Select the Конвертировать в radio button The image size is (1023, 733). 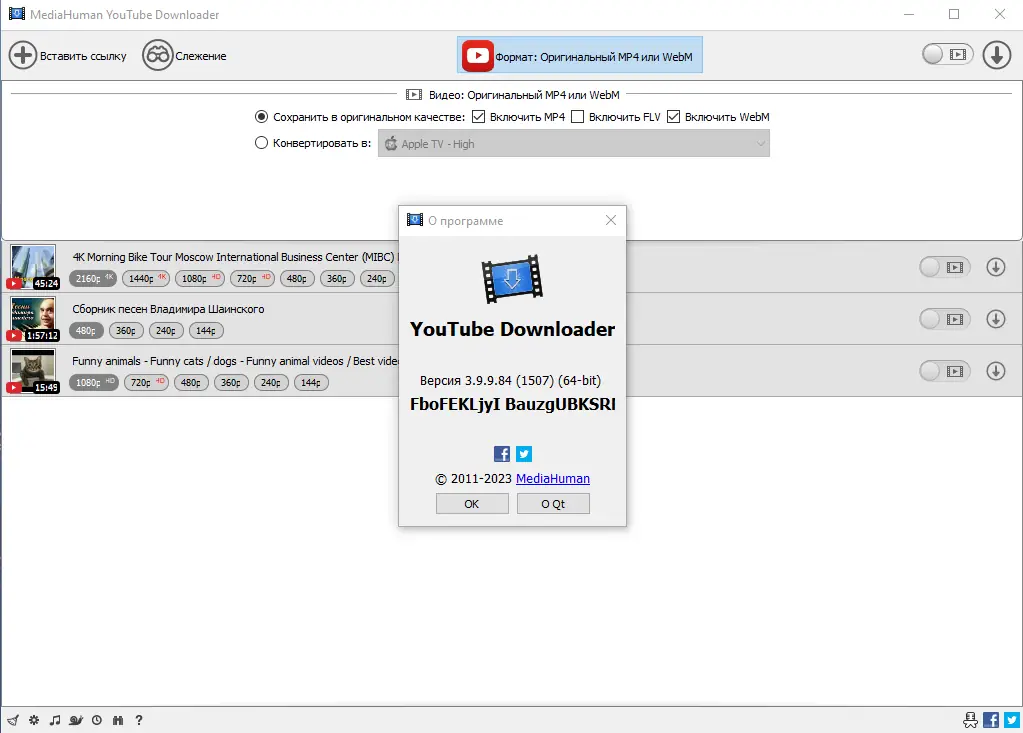point(259,142)
